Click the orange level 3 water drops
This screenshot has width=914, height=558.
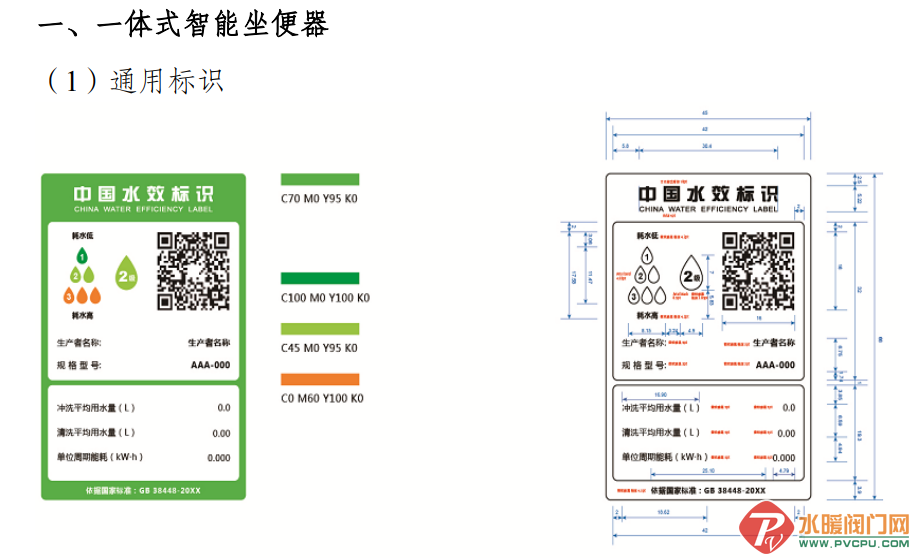(x=82, y=296)
